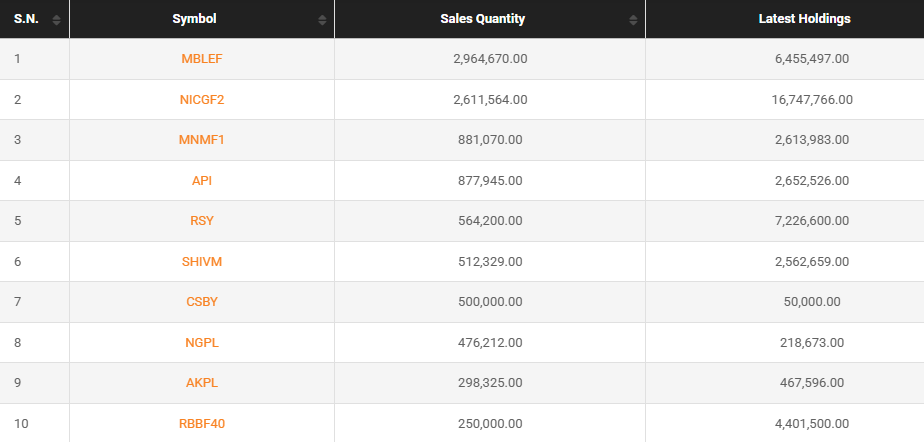The width and height of the screenshot is (924, 442).
Task: Select the 2,964,670.00 sales quantity cell
Action: coord(490,59)
